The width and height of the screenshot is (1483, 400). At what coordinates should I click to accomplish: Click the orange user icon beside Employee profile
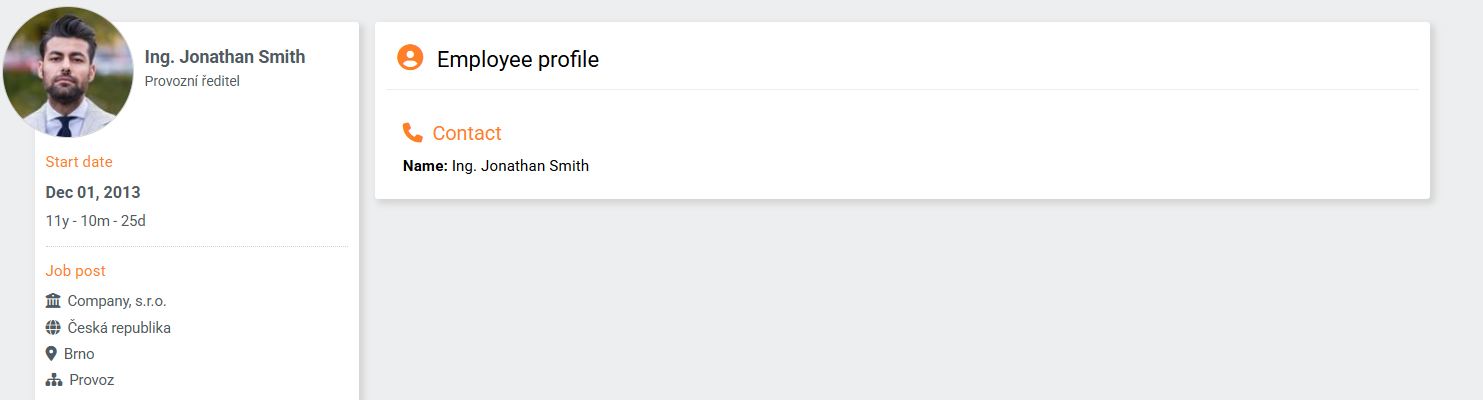pyautogui.click(x=410, y=58)
